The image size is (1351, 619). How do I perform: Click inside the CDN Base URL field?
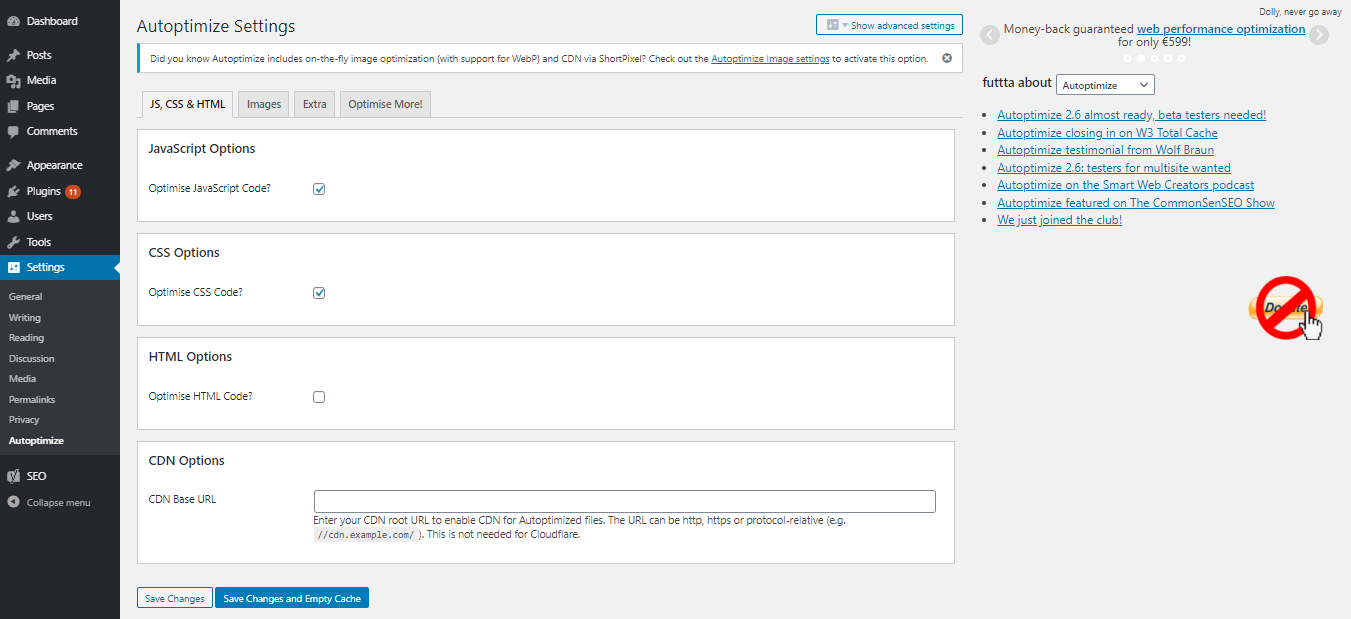(624, 501)
